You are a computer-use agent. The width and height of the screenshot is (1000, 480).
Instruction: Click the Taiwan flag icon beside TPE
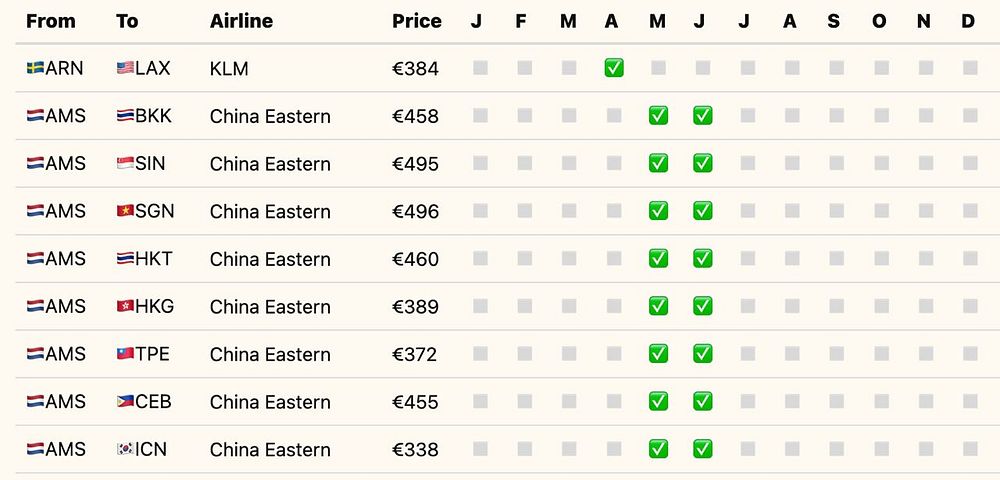(x=126, y=354)
